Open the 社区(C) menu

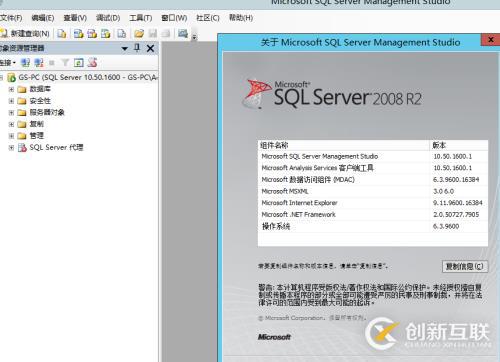point(208,18)
